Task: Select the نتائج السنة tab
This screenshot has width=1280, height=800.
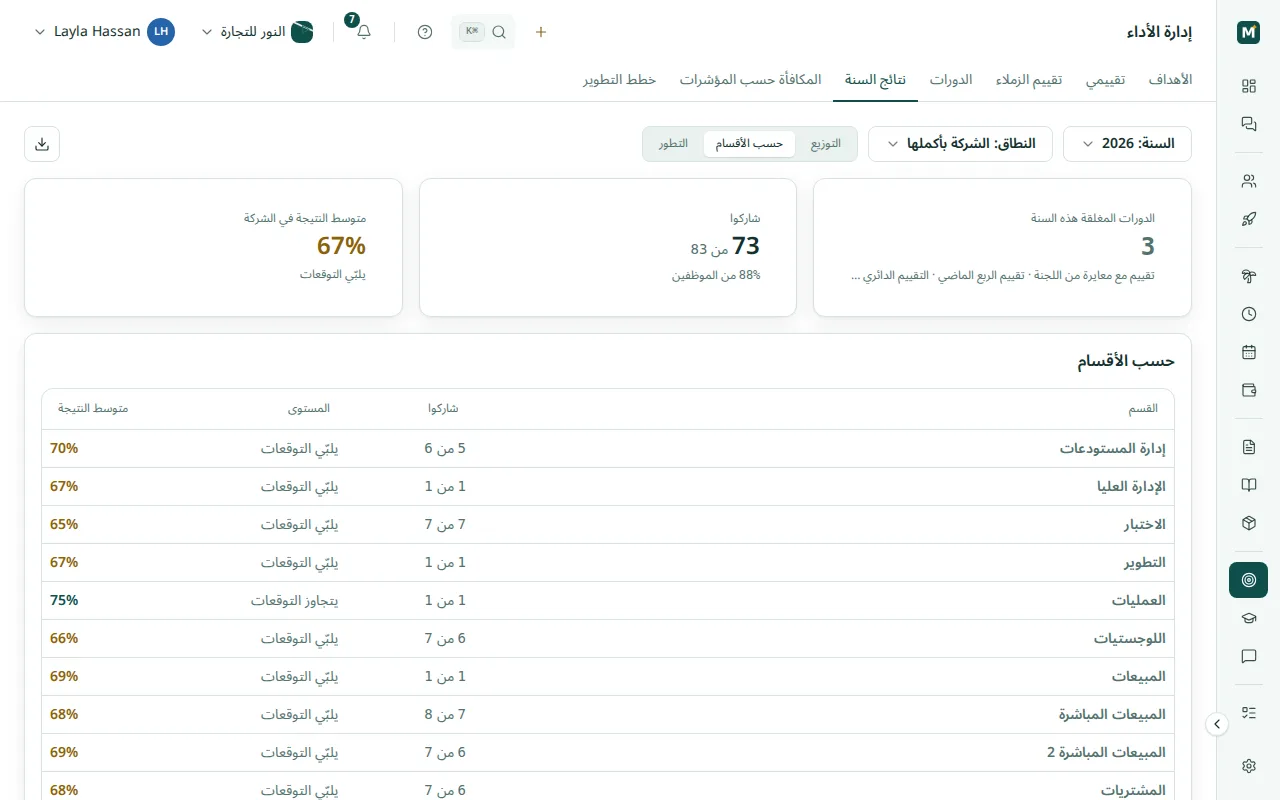Action: click(x=875, y=80)
